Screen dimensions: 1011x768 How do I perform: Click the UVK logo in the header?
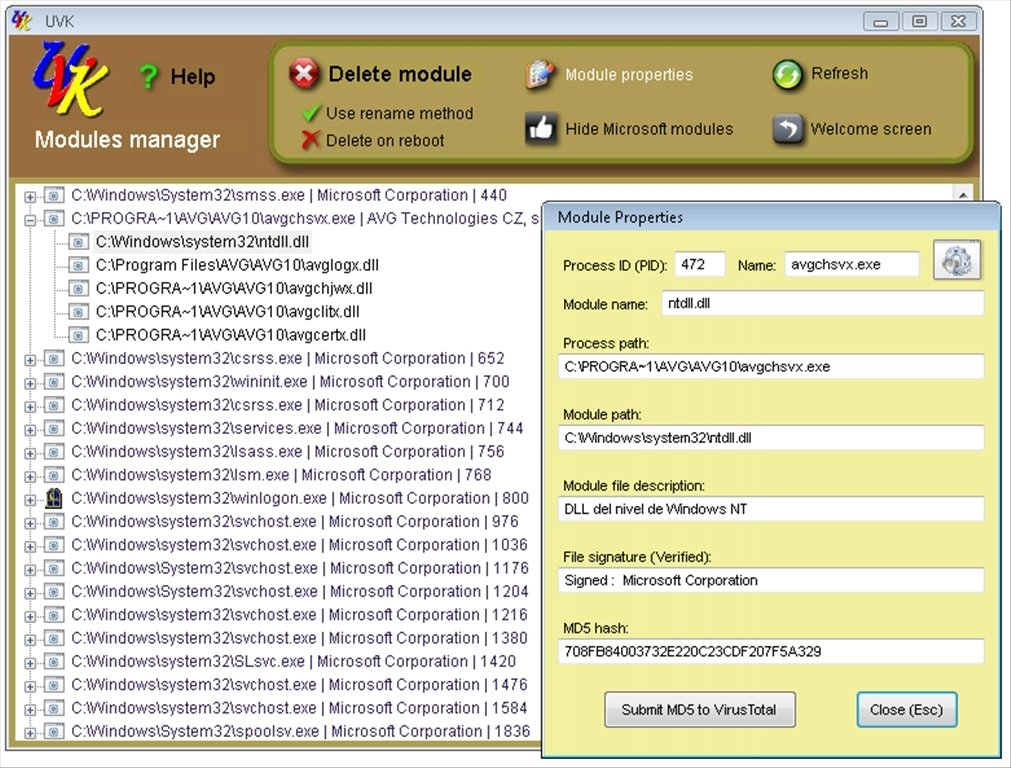70,79
